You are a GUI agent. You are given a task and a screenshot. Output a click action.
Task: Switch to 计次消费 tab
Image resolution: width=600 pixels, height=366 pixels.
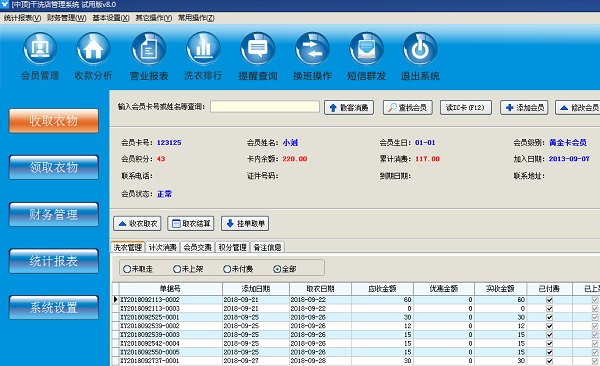pyautogui.click(x=163, y=247)
